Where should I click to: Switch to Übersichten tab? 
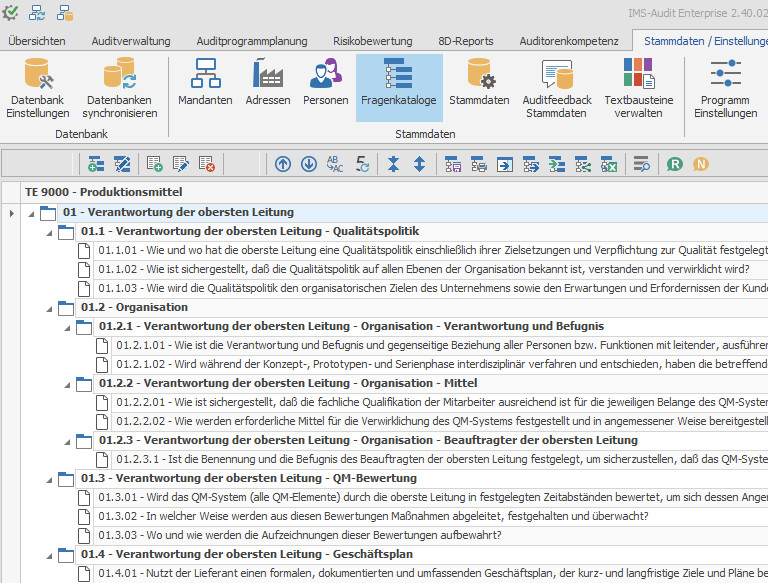[37, 41]
